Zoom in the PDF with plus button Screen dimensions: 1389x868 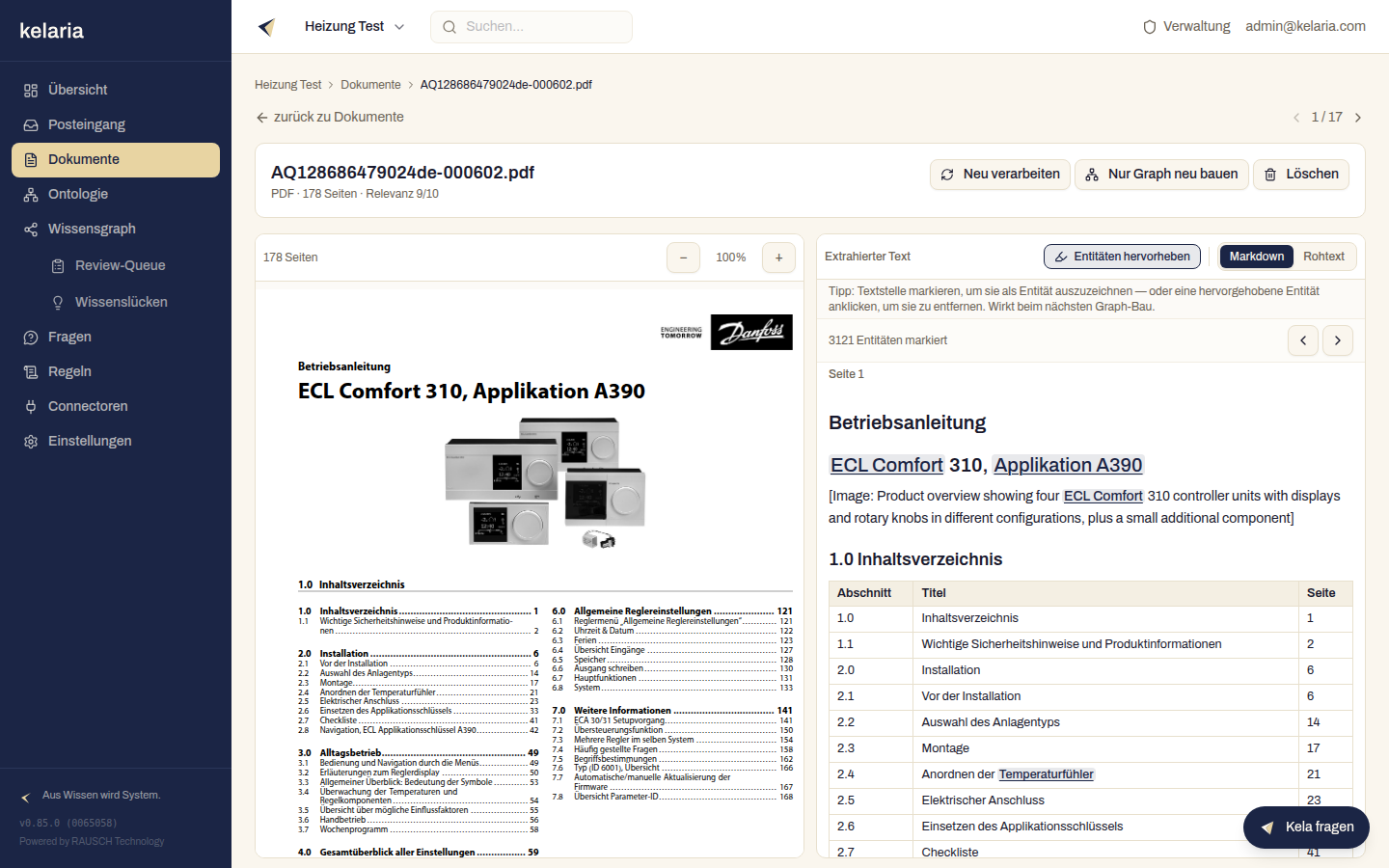(x=779, y=258)
